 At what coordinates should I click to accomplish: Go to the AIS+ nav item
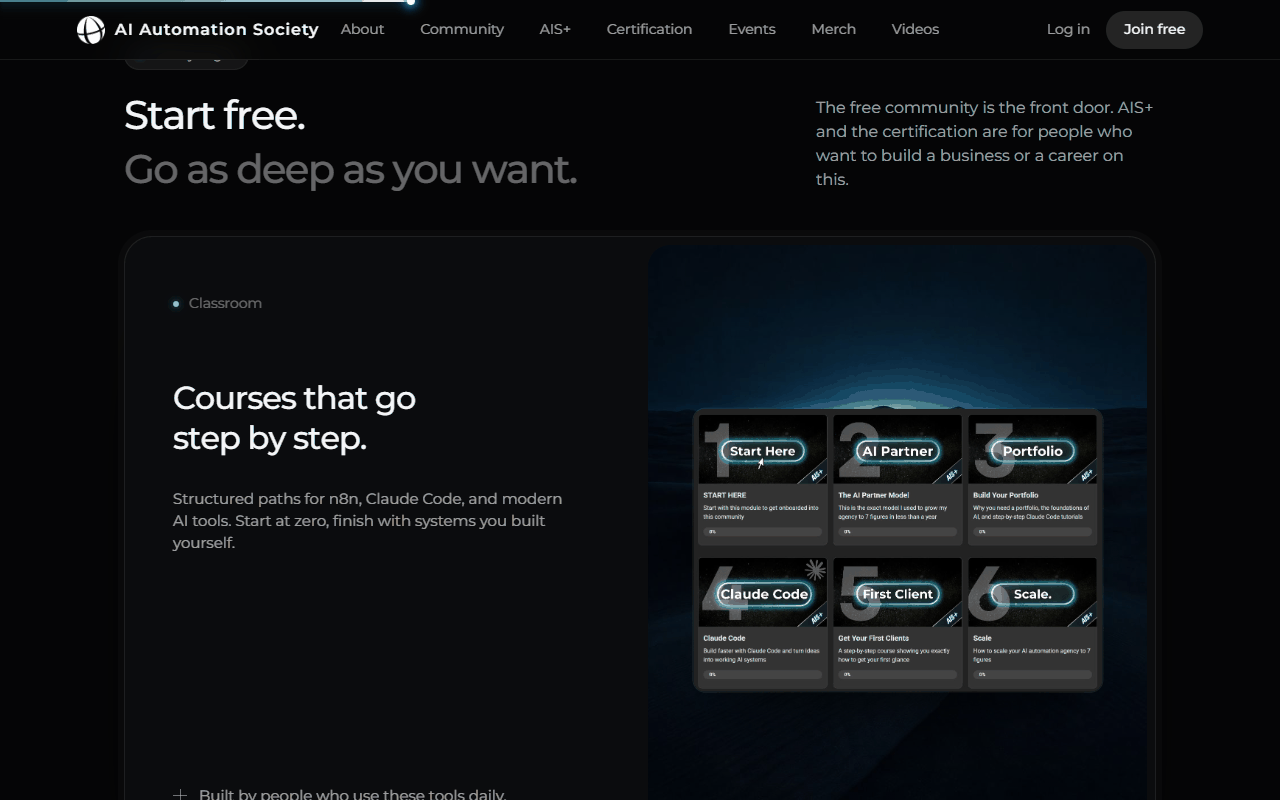coord(555,29)
